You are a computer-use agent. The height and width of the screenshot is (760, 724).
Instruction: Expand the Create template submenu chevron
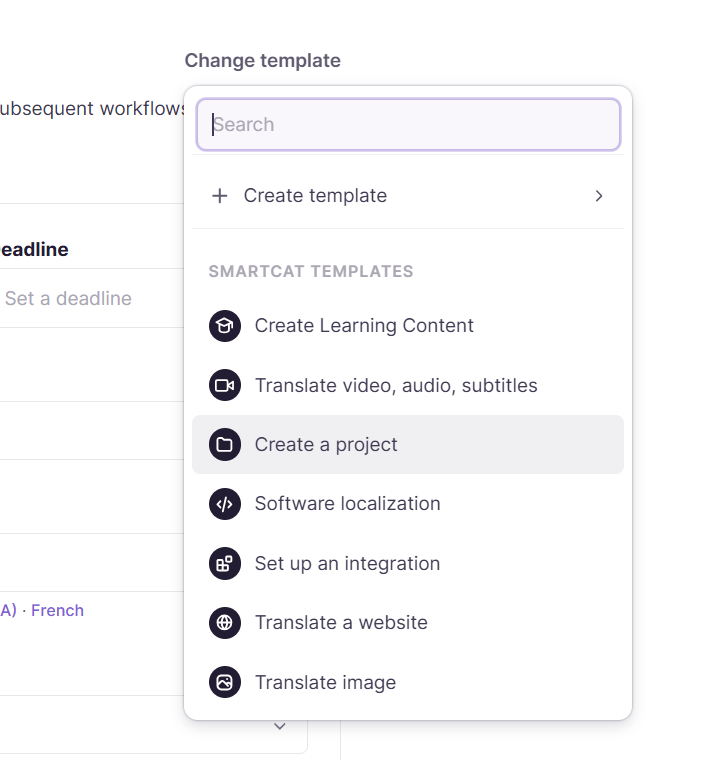coord(599,196)
